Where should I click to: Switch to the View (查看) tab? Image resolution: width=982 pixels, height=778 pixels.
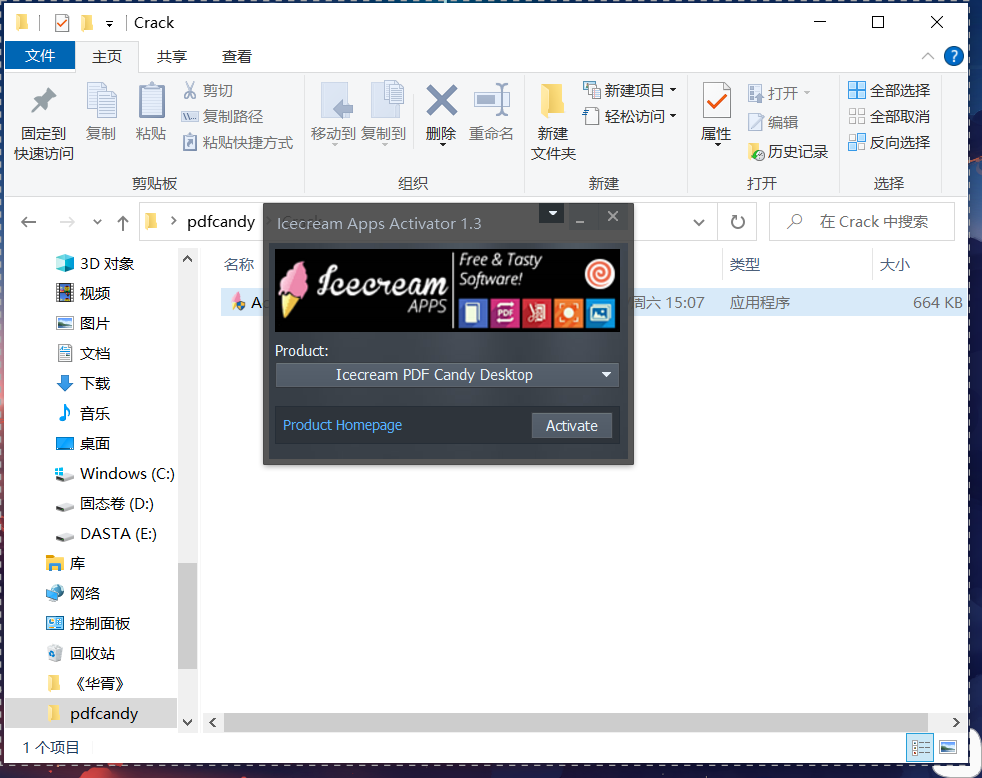[237, 56]
